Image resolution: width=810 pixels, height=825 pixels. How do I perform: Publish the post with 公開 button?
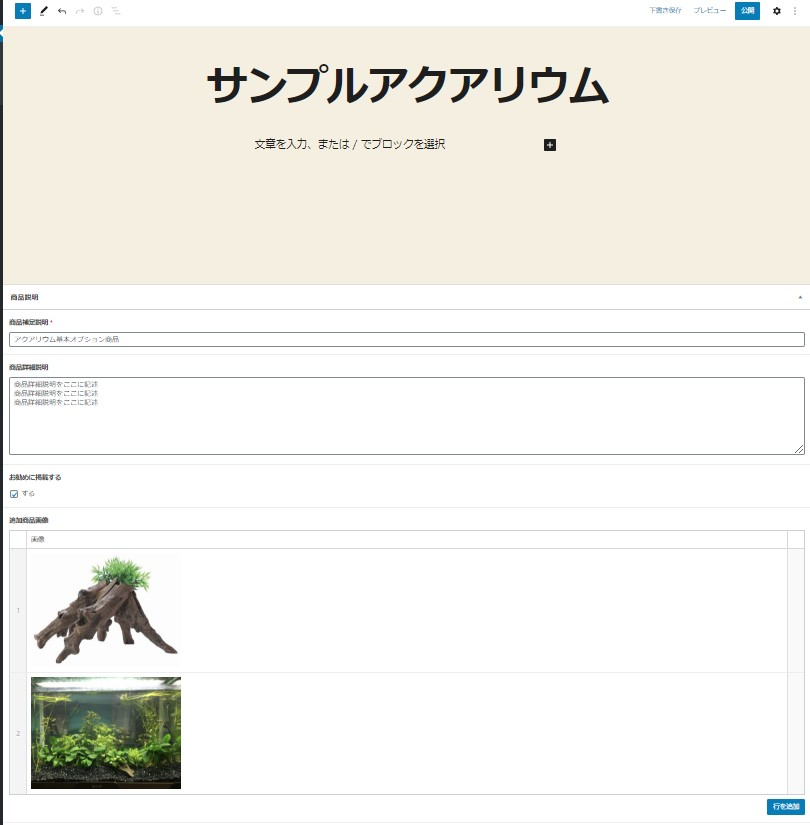[747, 11]
